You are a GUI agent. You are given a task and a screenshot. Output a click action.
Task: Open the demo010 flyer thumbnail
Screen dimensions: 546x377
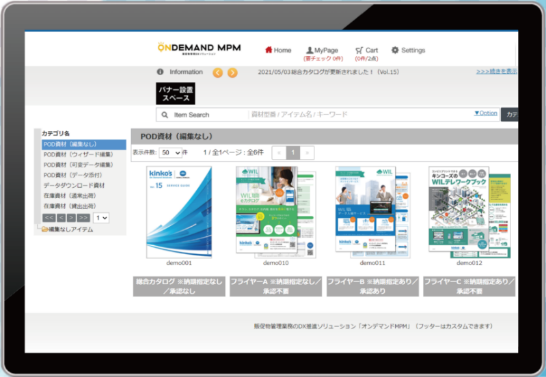pos(276,212)
